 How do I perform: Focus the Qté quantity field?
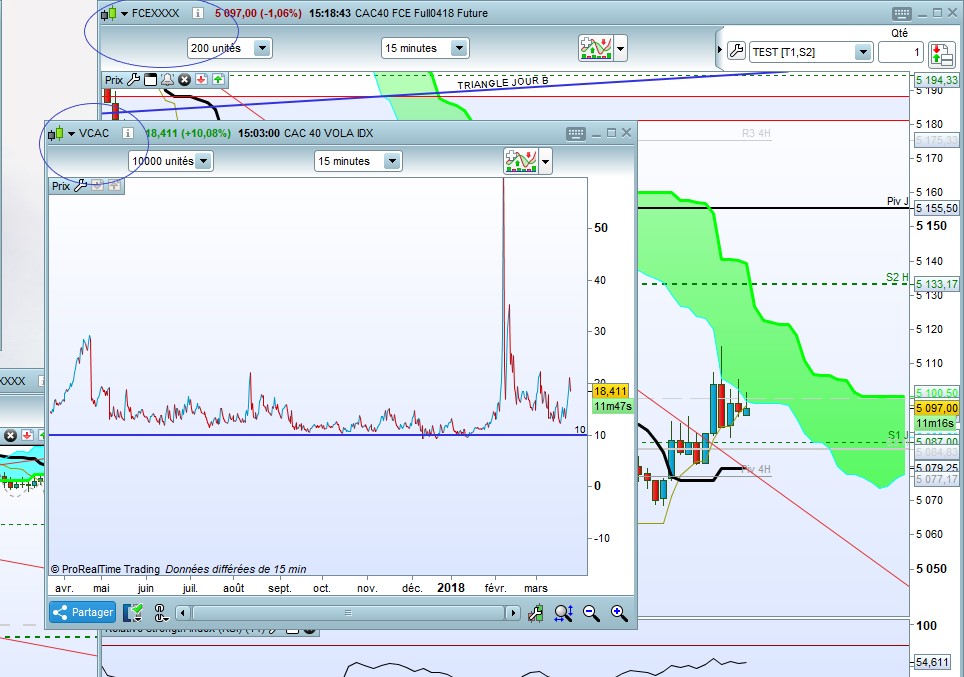click(901, 52)
